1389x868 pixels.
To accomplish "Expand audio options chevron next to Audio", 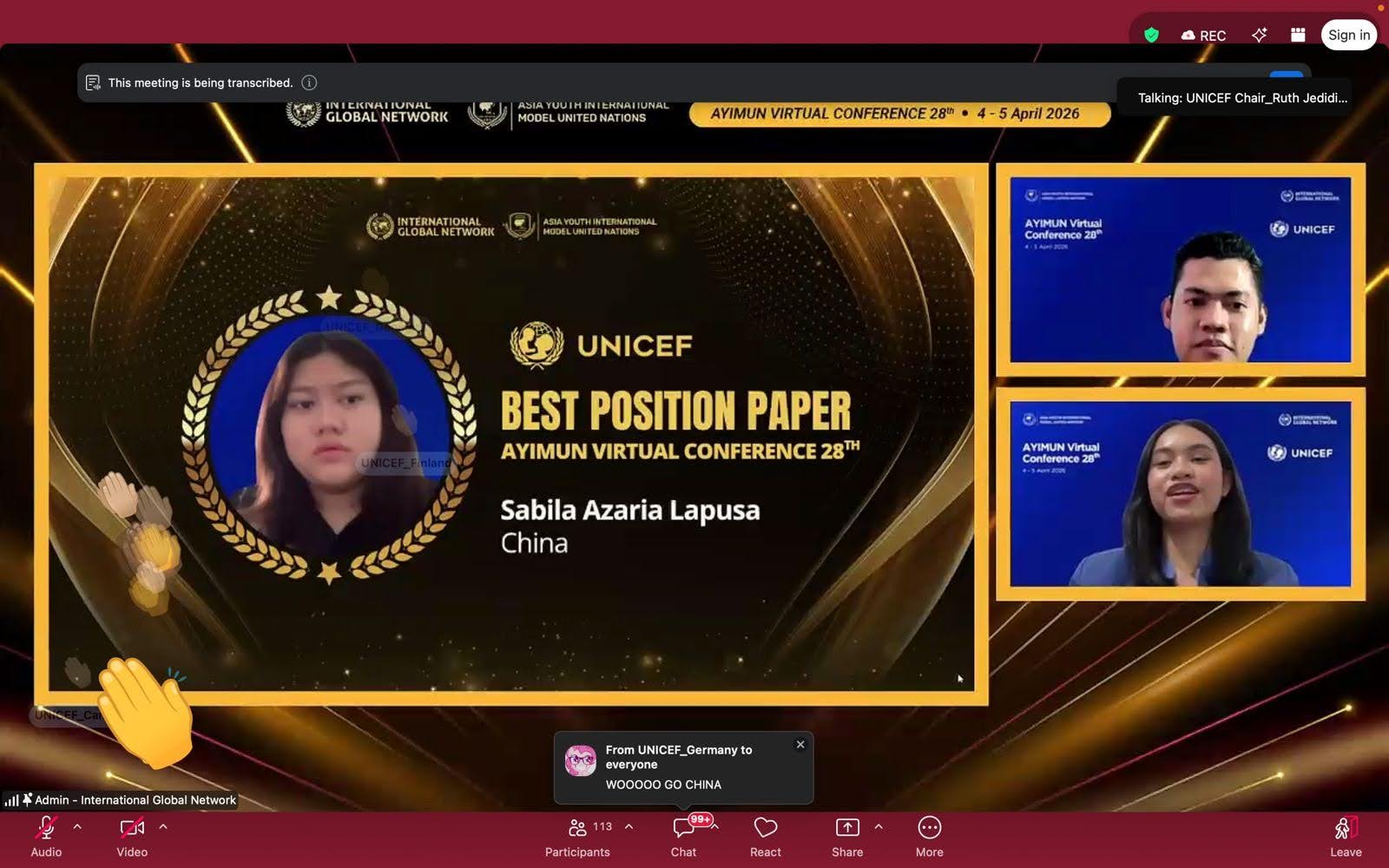I will click(77, 827).
